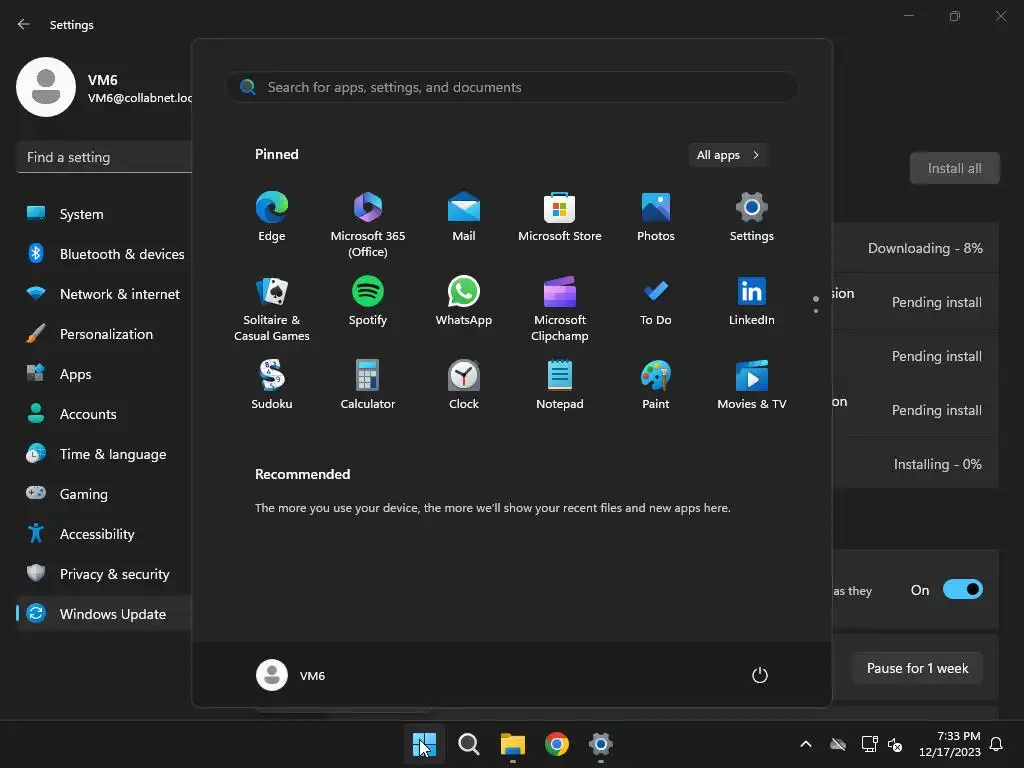Open File Explorer from taskbar
The height and width of the screenshot is (768, 1024).
[513, 744]
